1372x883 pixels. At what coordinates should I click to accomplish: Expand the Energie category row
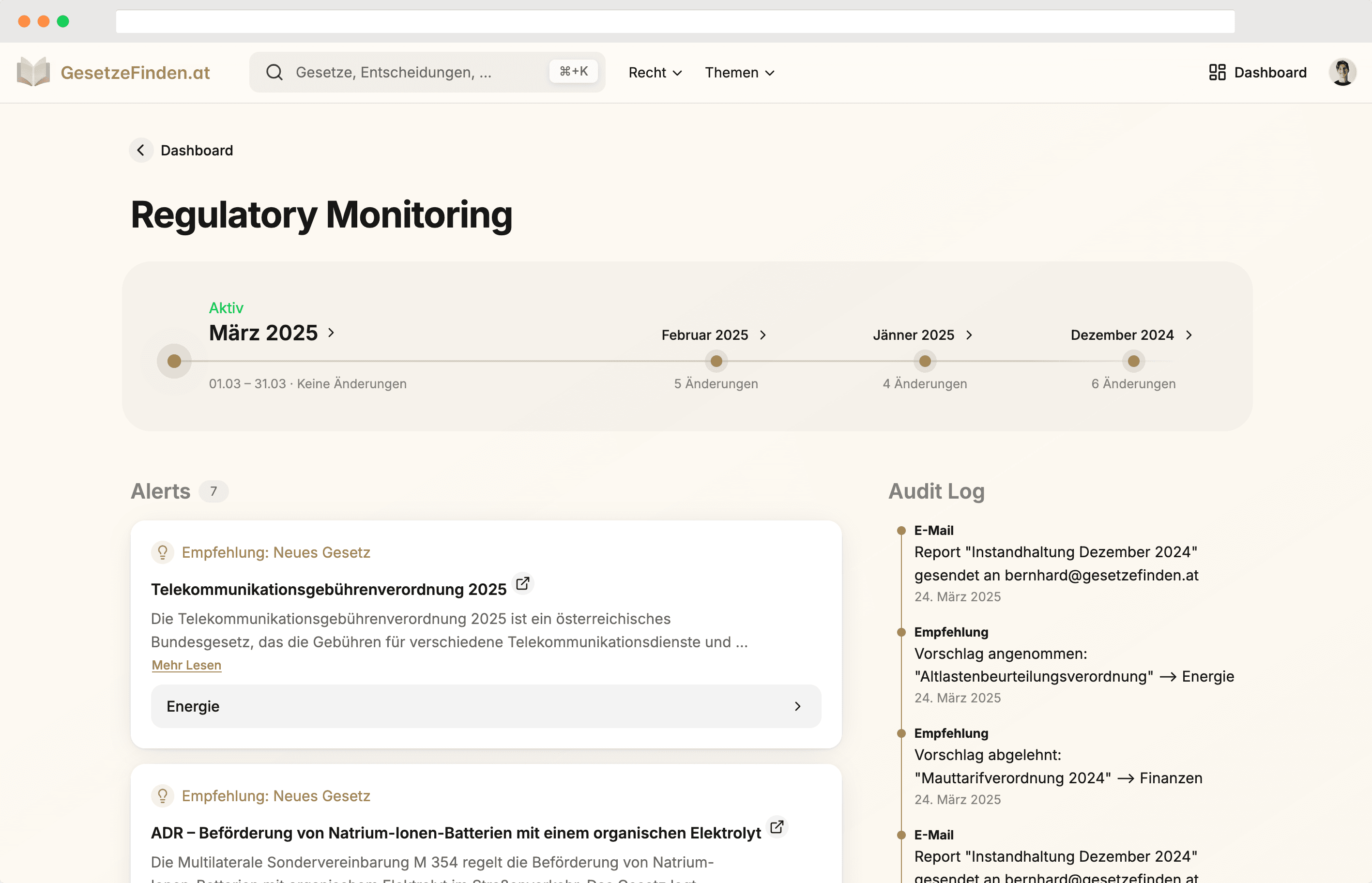pyautogui.click(x=486, y=706)
